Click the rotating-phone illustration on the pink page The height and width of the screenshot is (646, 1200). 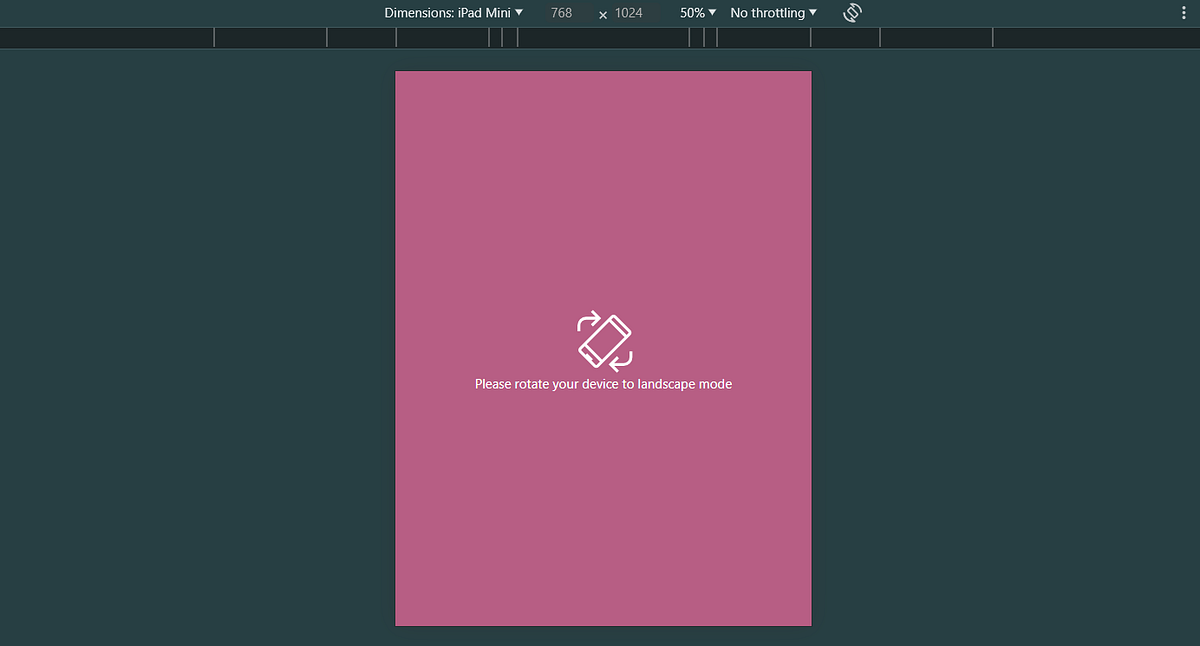pyautogui.click(x=603, y=340)
